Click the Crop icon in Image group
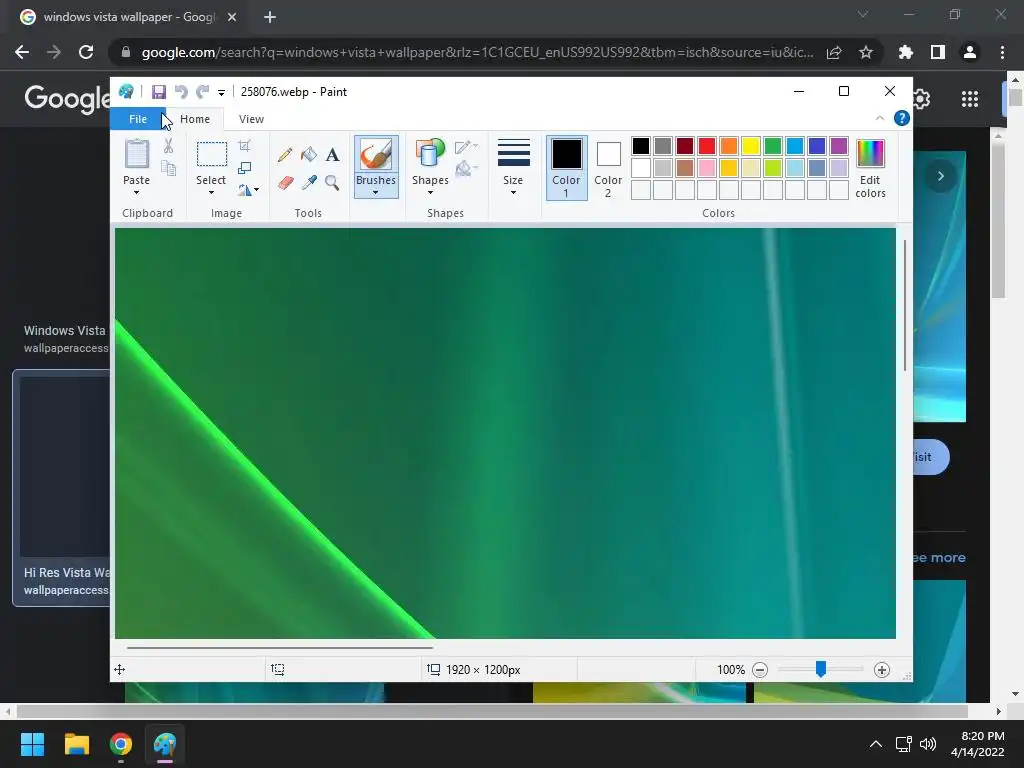 tap(244, 146)
